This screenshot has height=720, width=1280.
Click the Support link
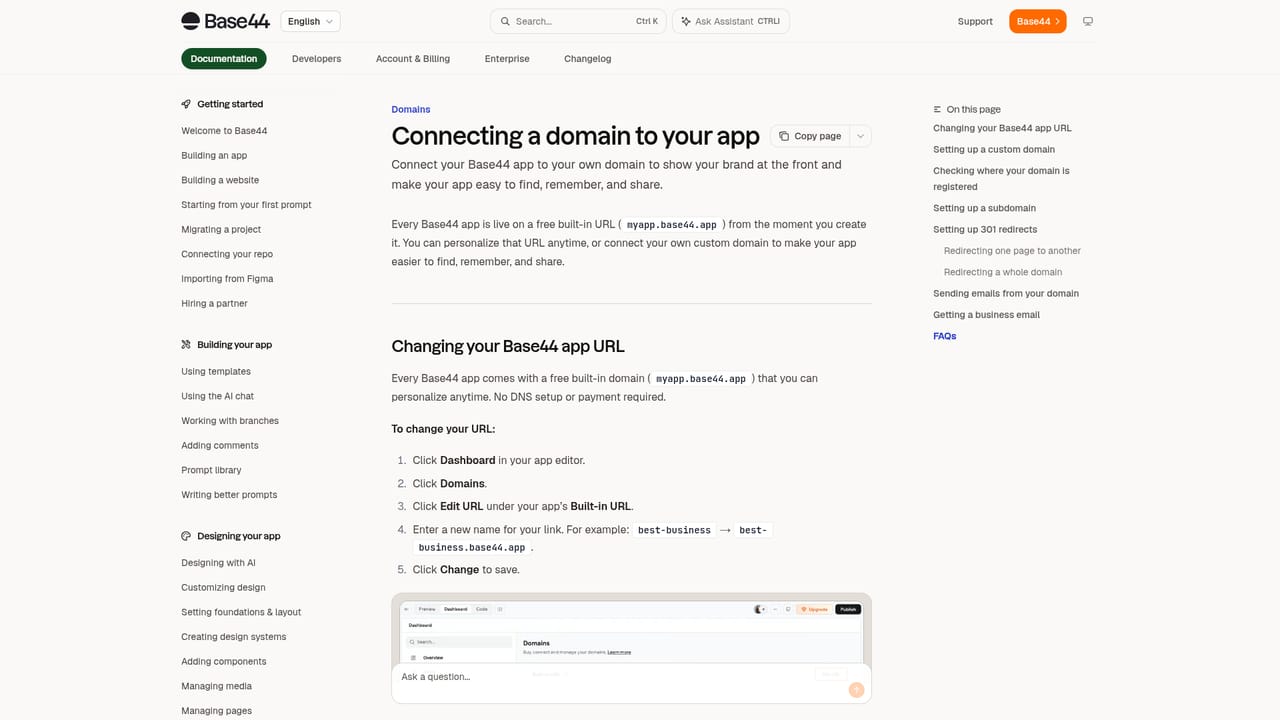975,21
